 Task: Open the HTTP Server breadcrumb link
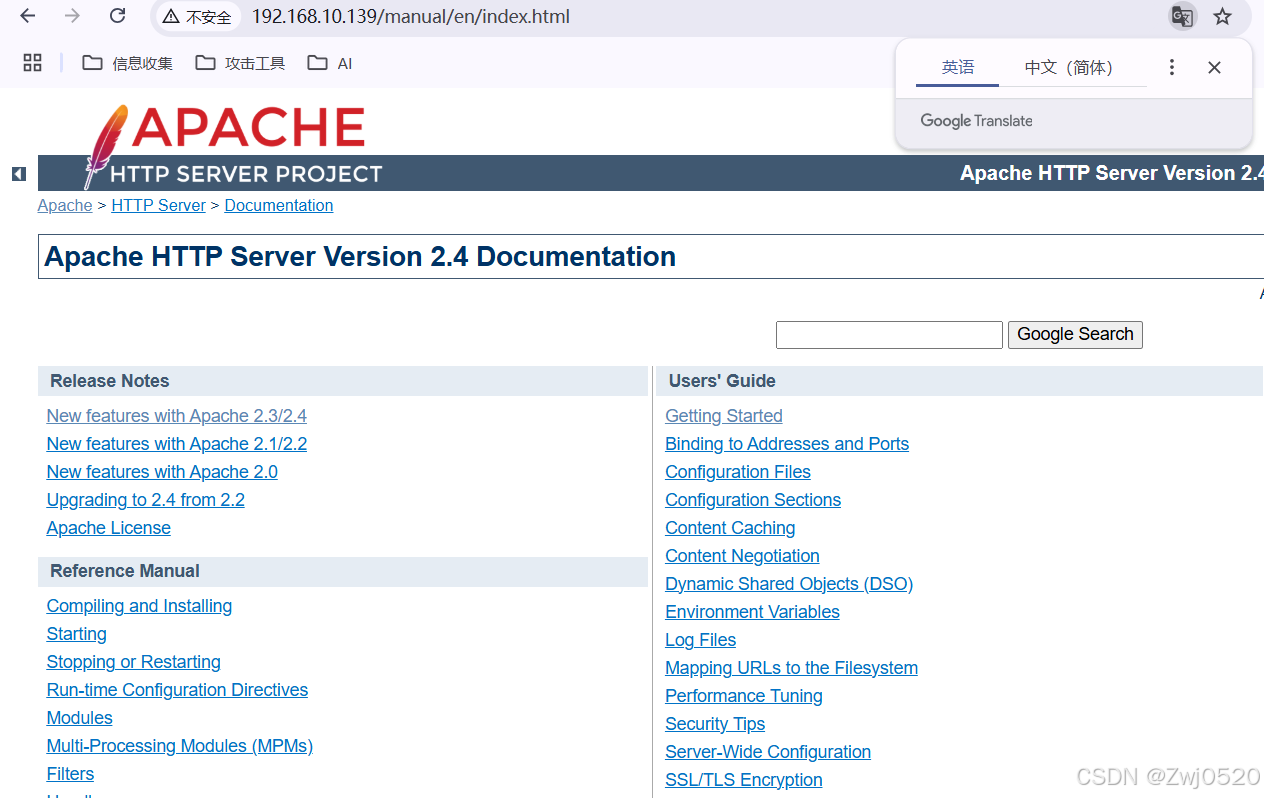(x=158, y=205)
